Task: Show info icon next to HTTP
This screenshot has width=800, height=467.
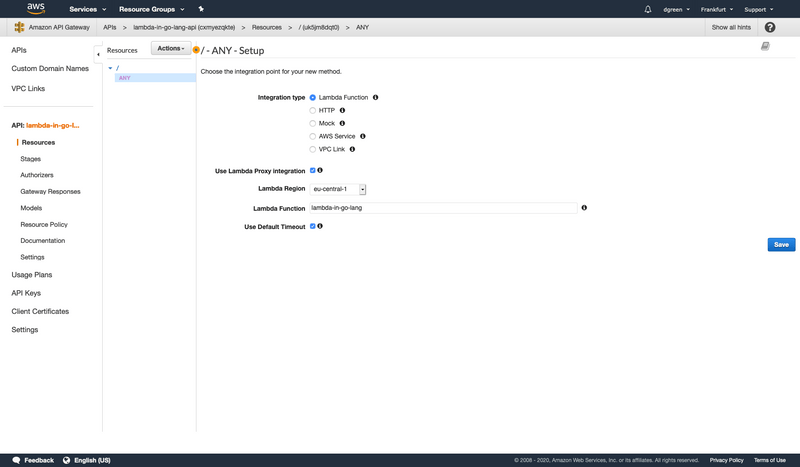Action: pyautogui.click(x=342, y=110)
